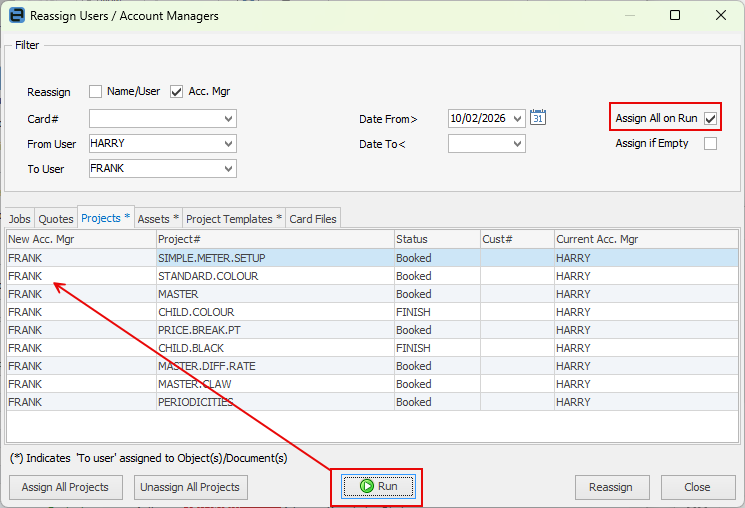
Task: Click the Cust# column header
Action: tap(517, 239)
